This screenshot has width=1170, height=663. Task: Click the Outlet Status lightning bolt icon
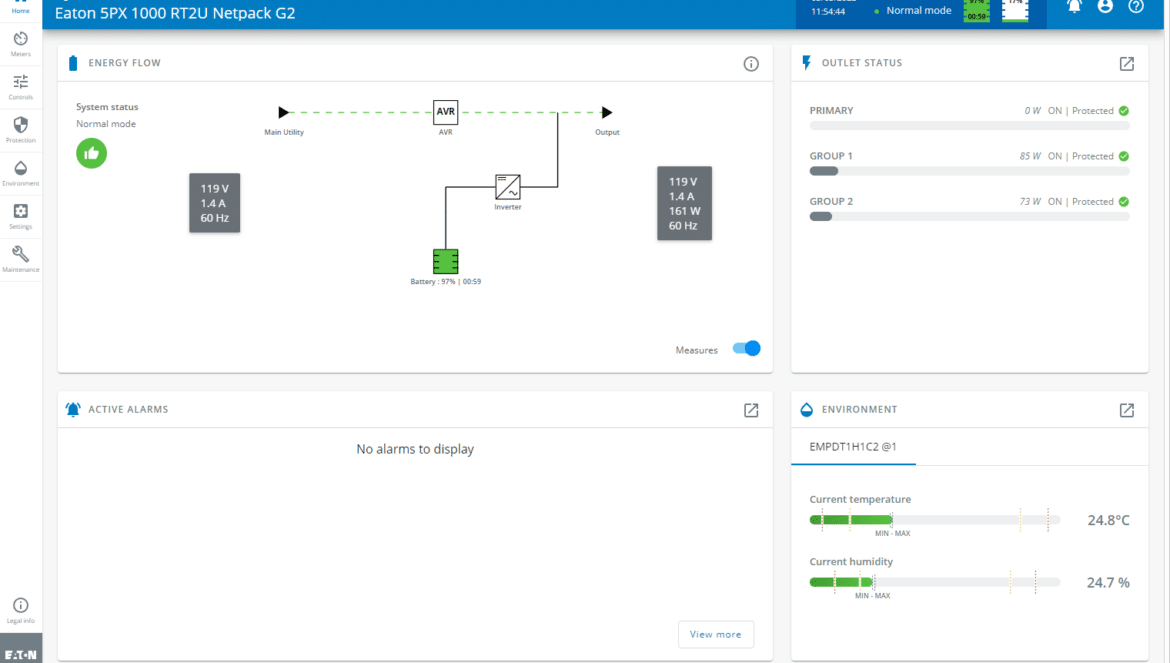tap(807, 63)
